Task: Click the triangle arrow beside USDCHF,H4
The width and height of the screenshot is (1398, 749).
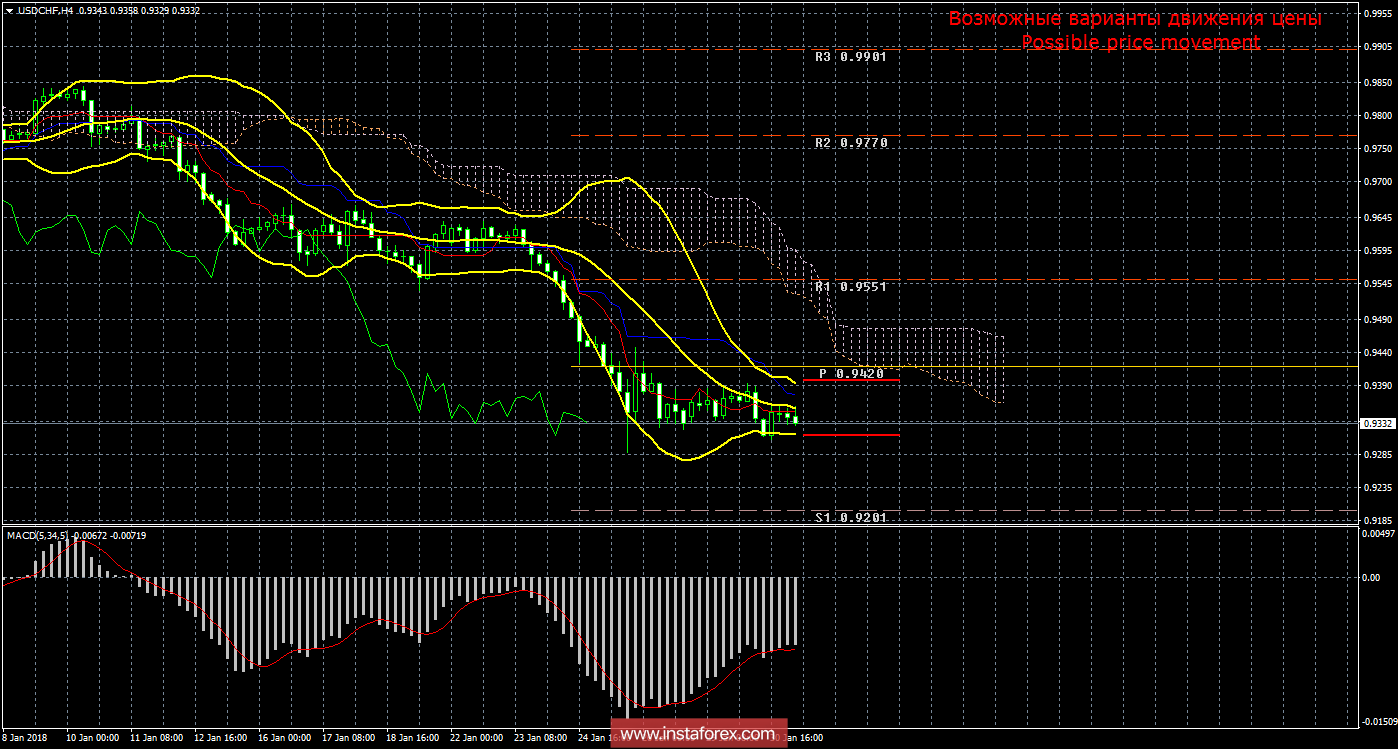Action: (x=8, y=9)
